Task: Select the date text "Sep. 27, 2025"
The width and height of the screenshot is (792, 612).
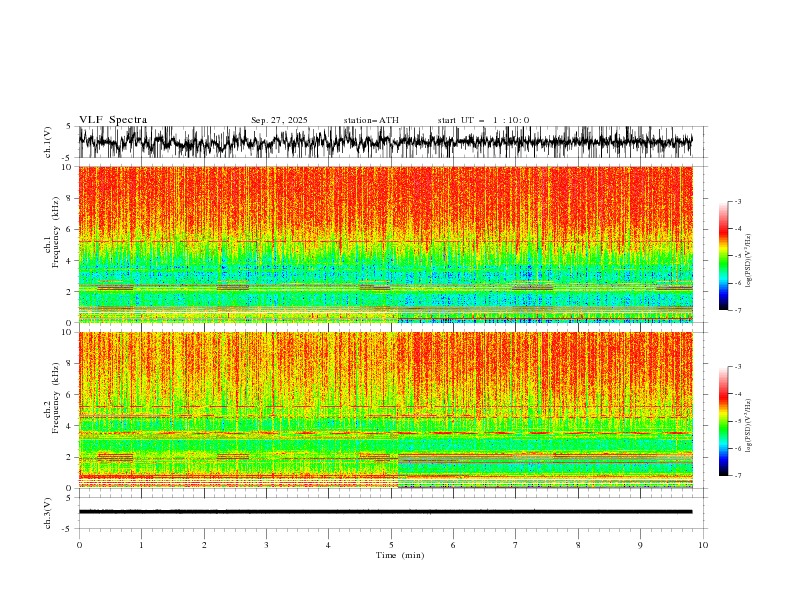Action: [279, 120]
